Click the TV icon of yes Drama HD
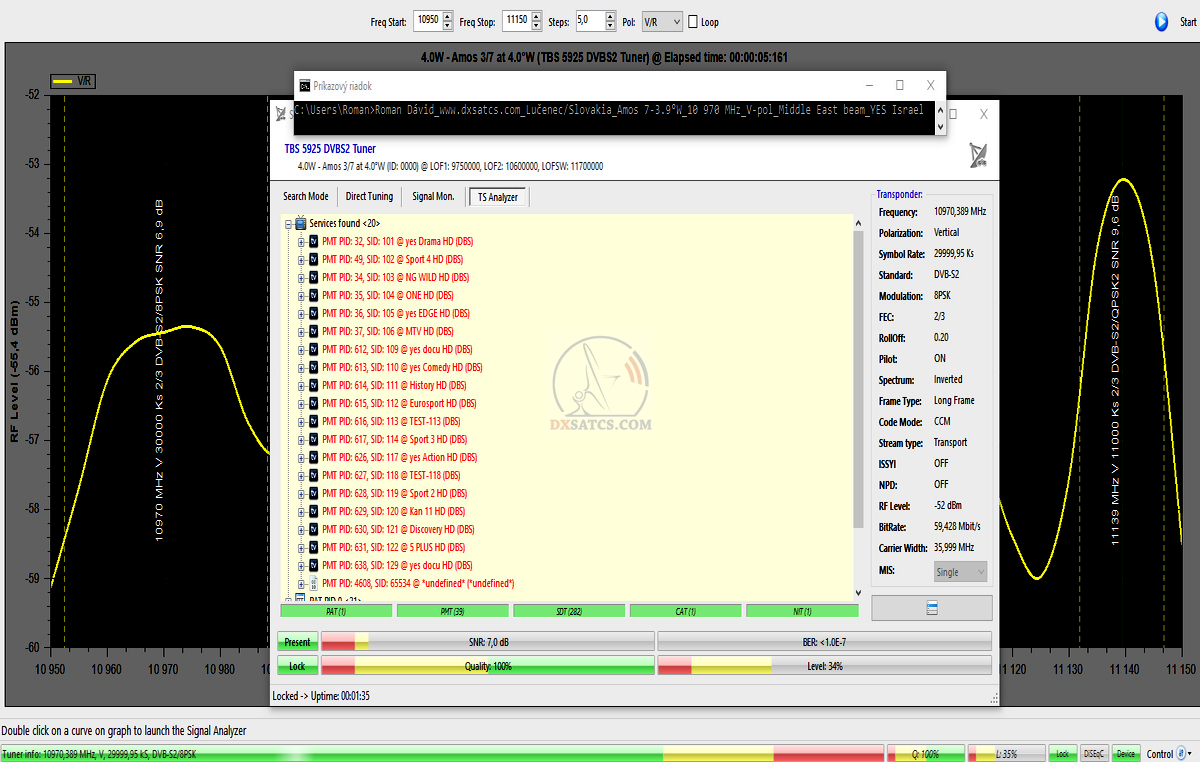Image resolution: width=1200 pixels, height=762 pixels. coord(313,241)
